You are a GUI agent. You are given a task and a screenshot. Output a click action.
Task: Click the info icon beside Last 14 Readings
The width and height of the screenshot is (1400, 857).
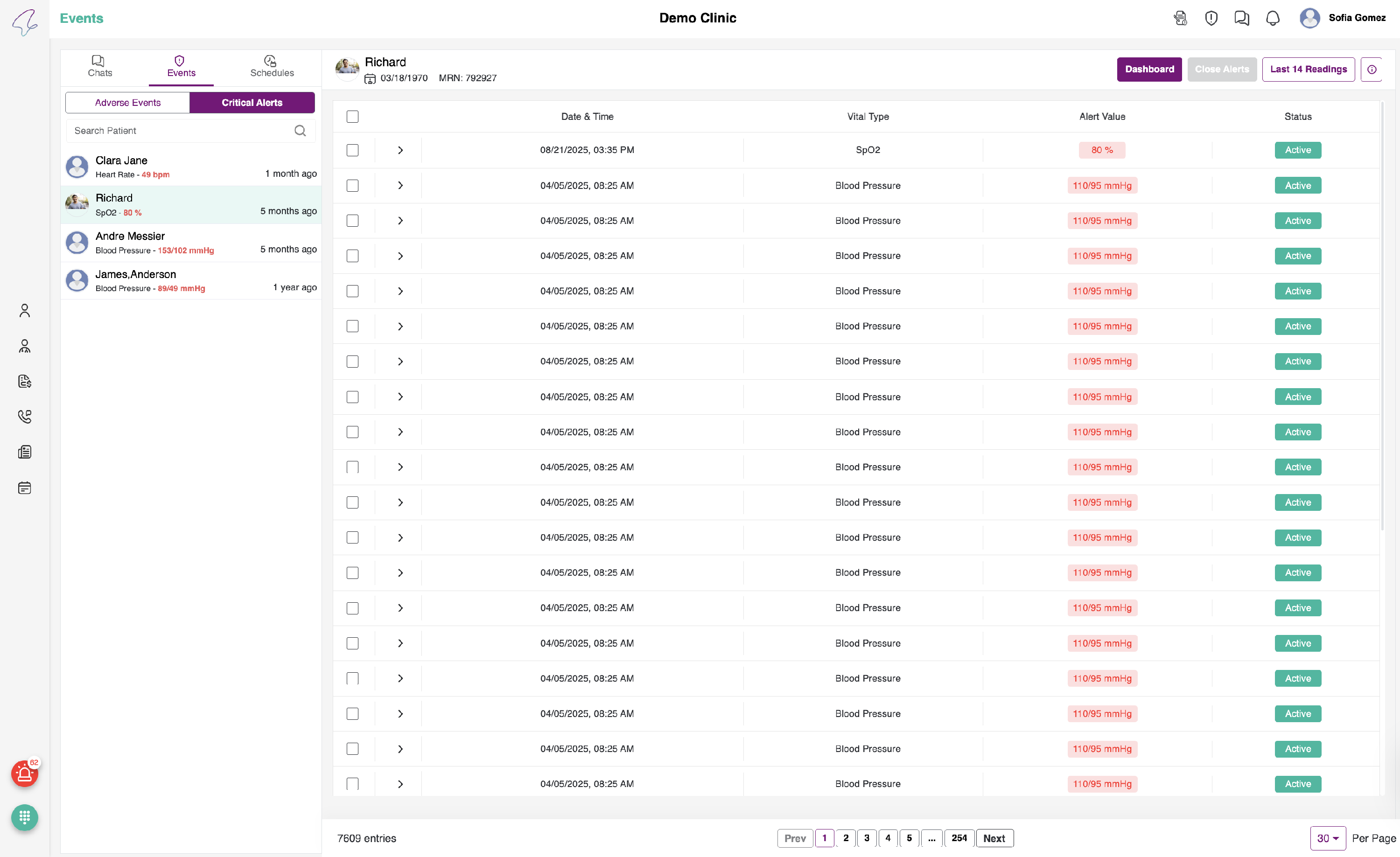point(1372,70)
